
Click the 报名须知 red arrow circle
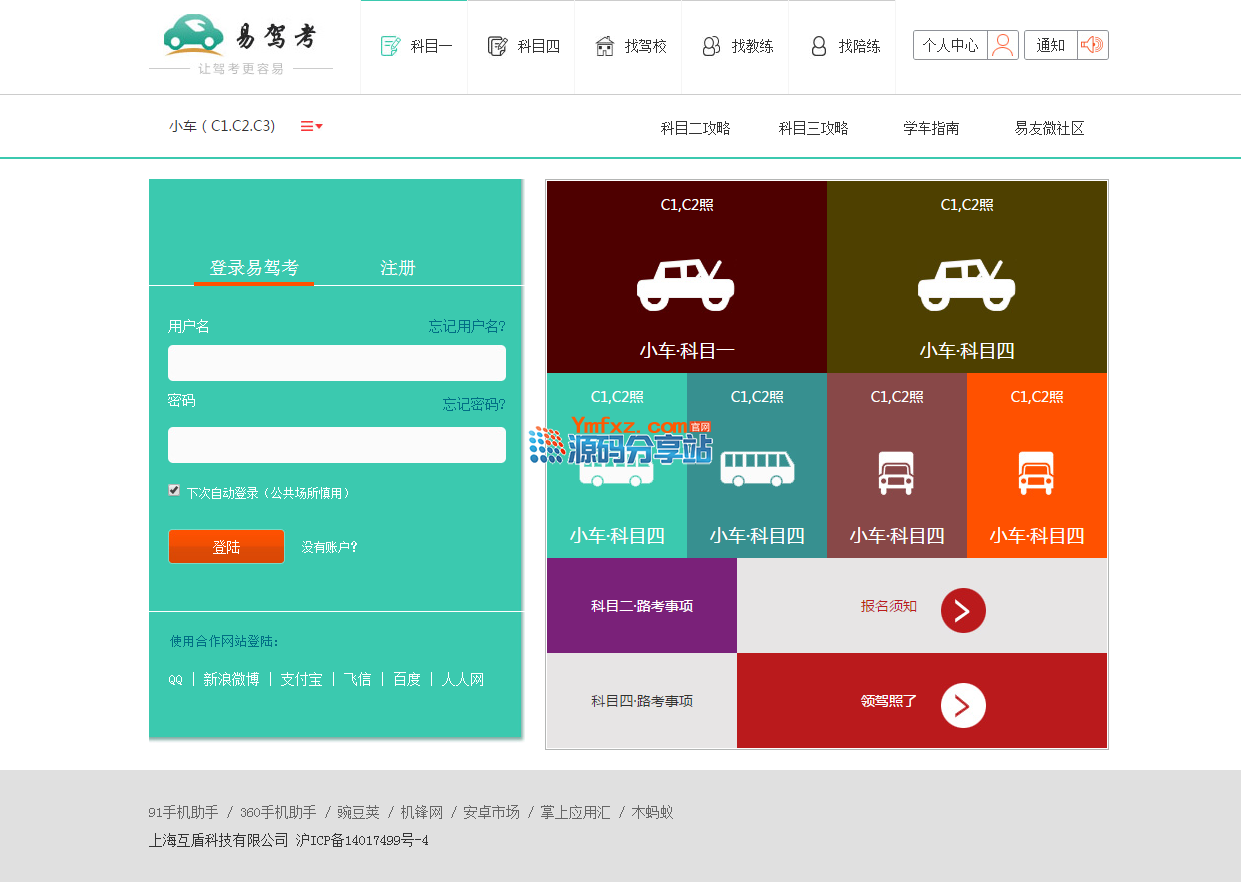[x=962, y=610]
